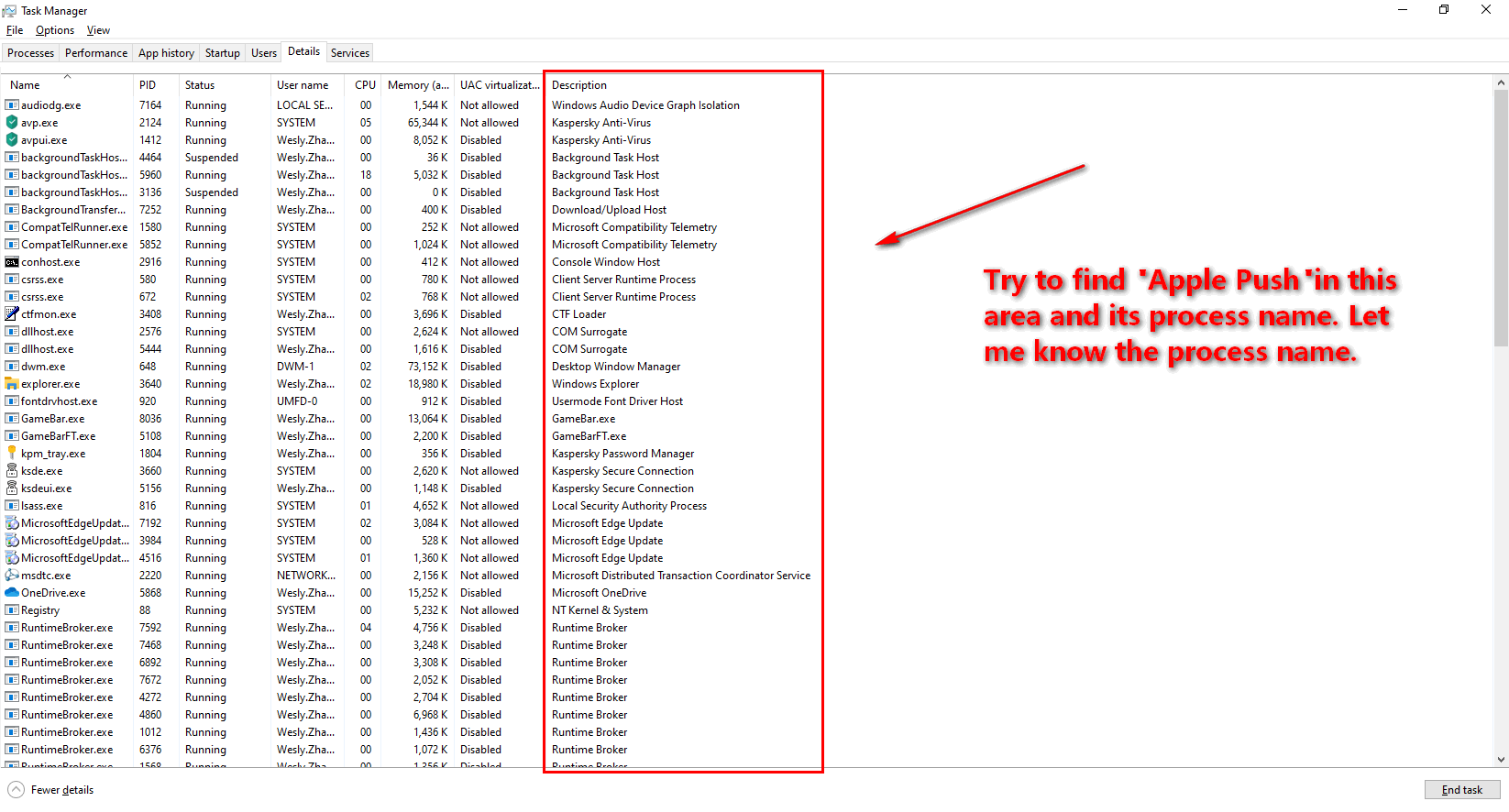The width and height of the screenshot is (1509, 812).
Task: Switch to the Performance tab
Action: [x=96, y=53]
